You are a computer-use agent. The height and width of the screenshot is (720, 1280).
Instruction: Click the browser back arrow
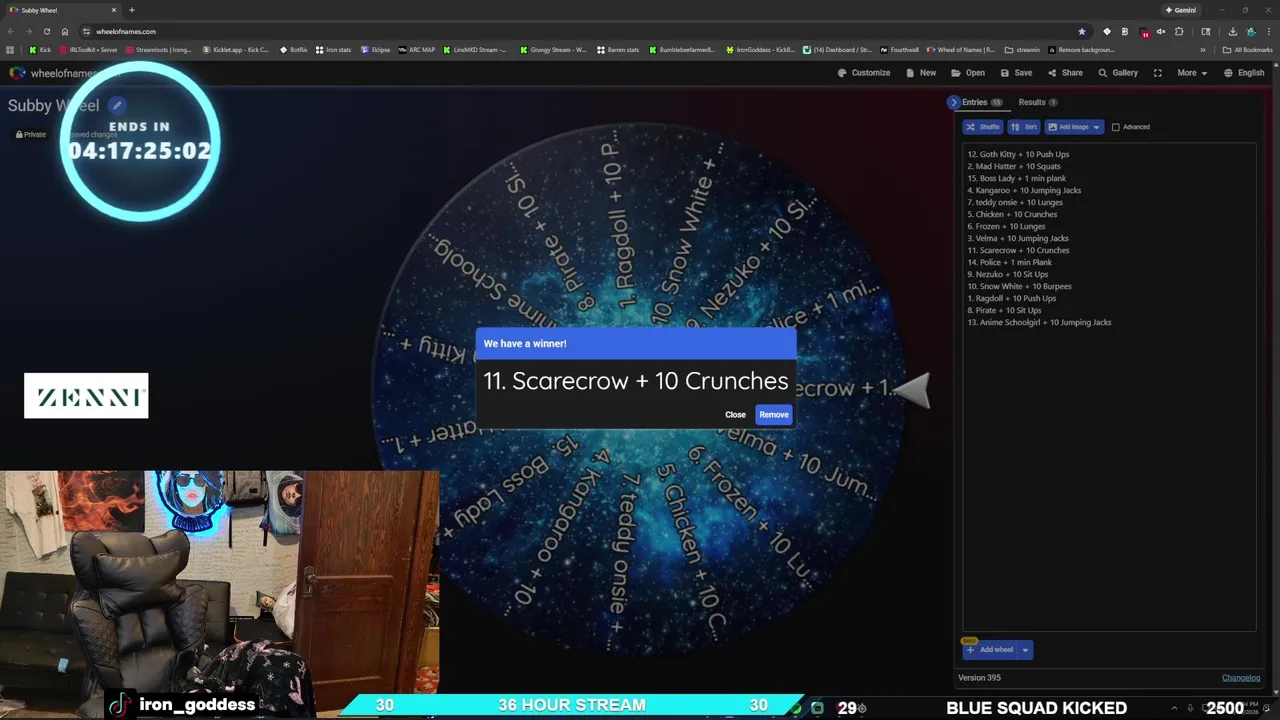11,31
